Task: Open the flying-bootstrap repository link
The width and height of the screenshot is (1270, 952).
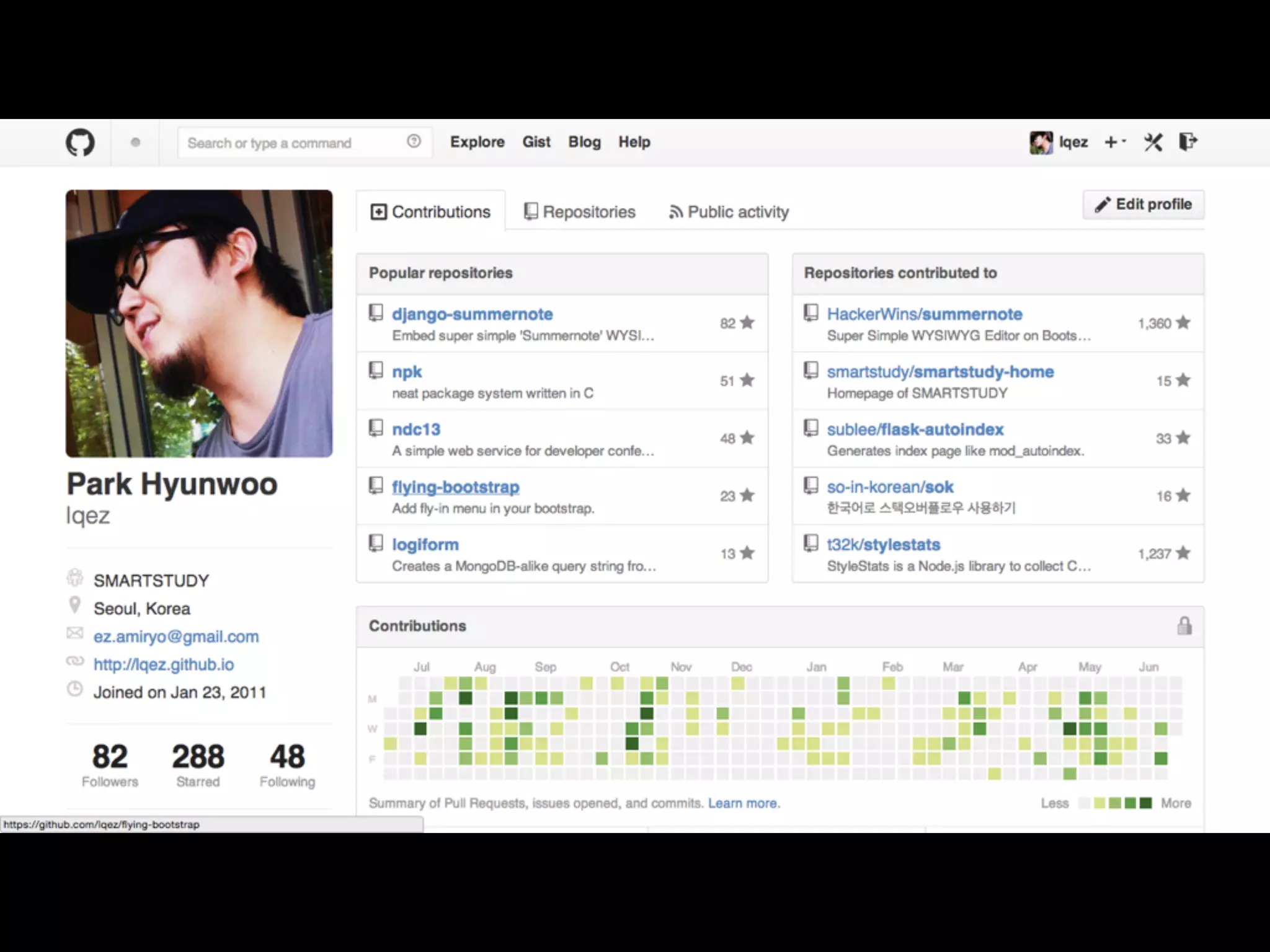Action: (455, 487)
